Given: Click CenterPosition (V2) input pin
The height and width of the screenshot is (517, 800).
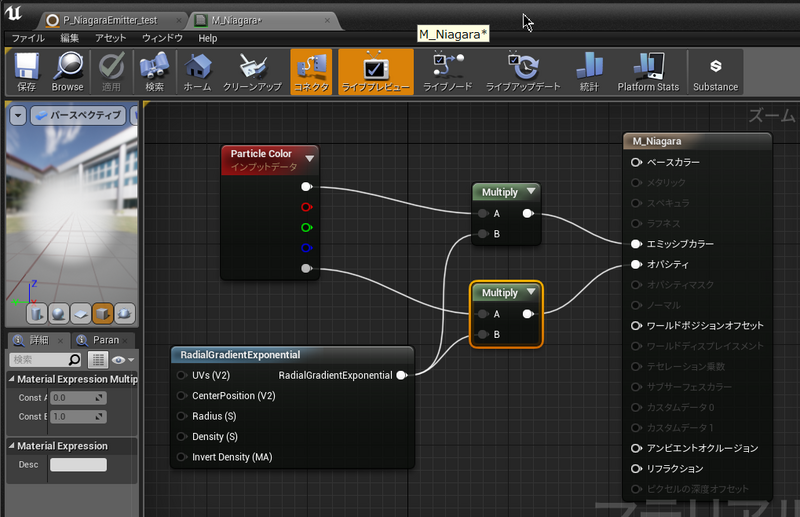Looking at the screenshot, I should tap(181, 396).
